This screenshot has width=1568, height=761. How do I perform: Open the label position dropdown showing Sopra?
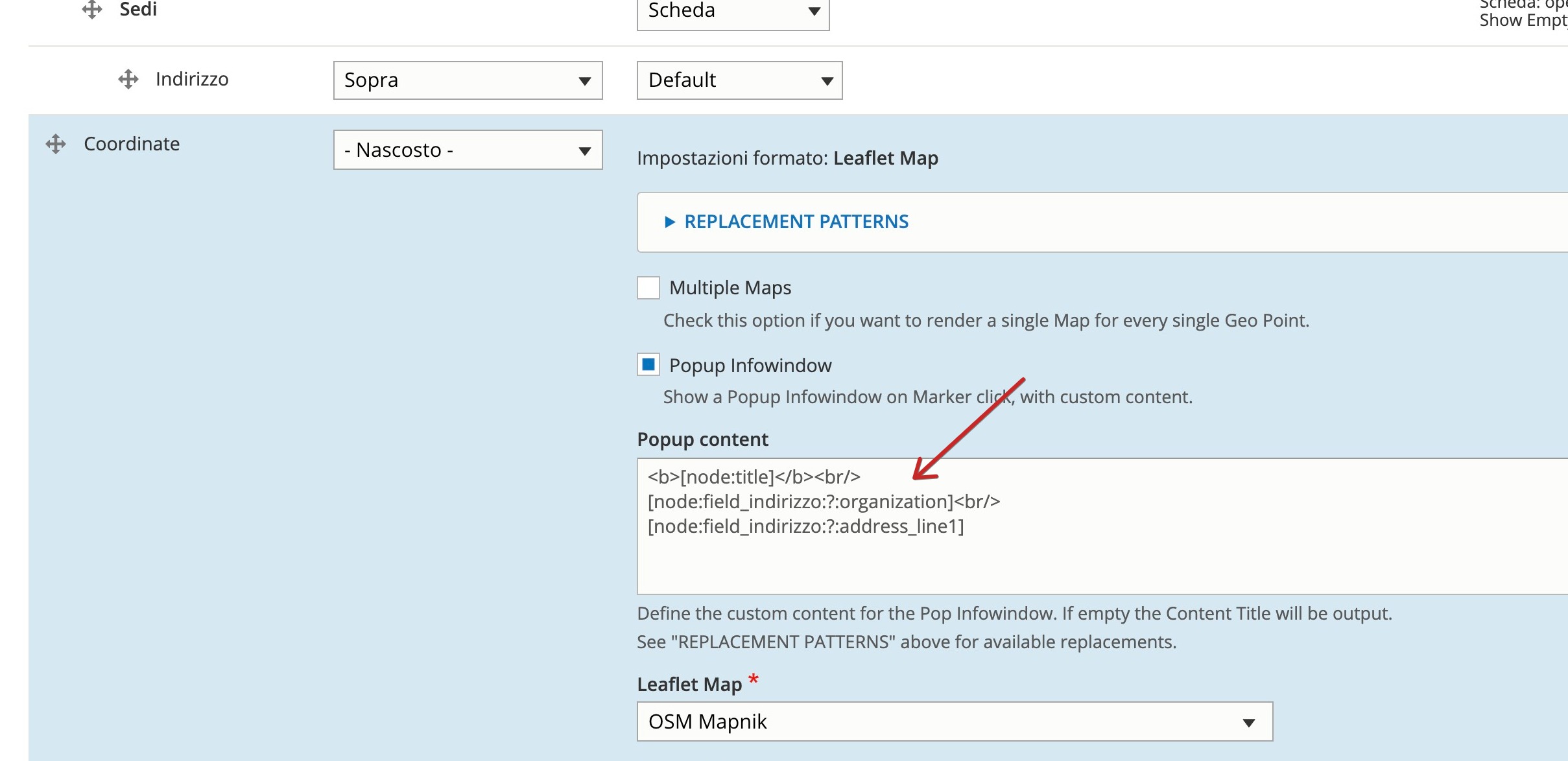(x=467, y=80)
